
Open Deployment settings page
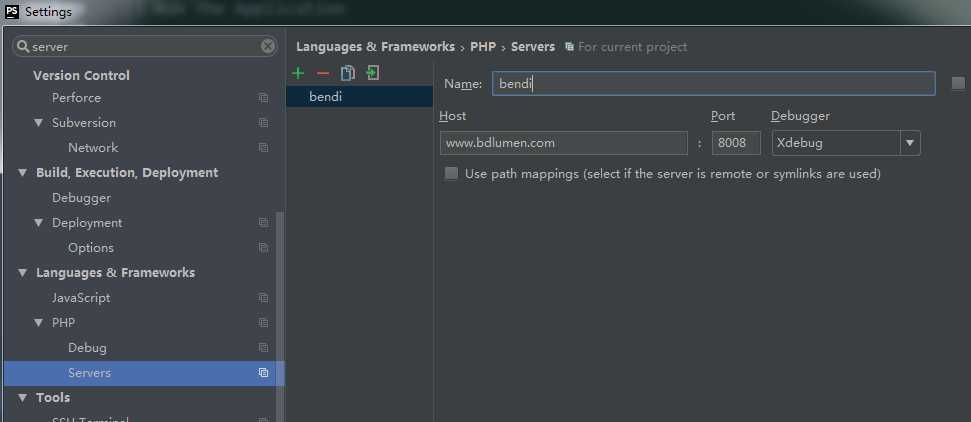(87, 222)
